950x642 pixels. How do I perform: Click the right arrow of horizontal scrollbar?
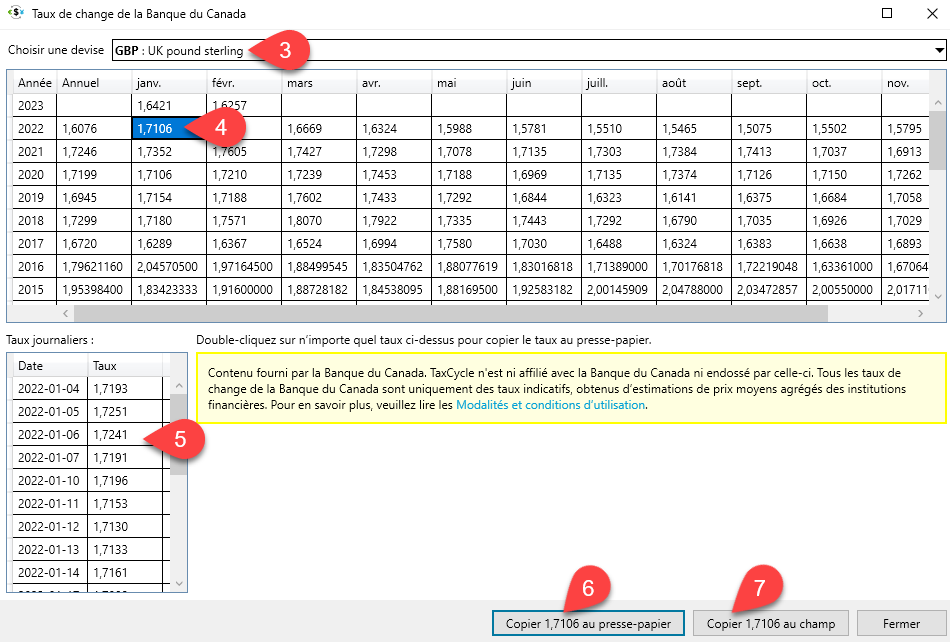point(920,313)
